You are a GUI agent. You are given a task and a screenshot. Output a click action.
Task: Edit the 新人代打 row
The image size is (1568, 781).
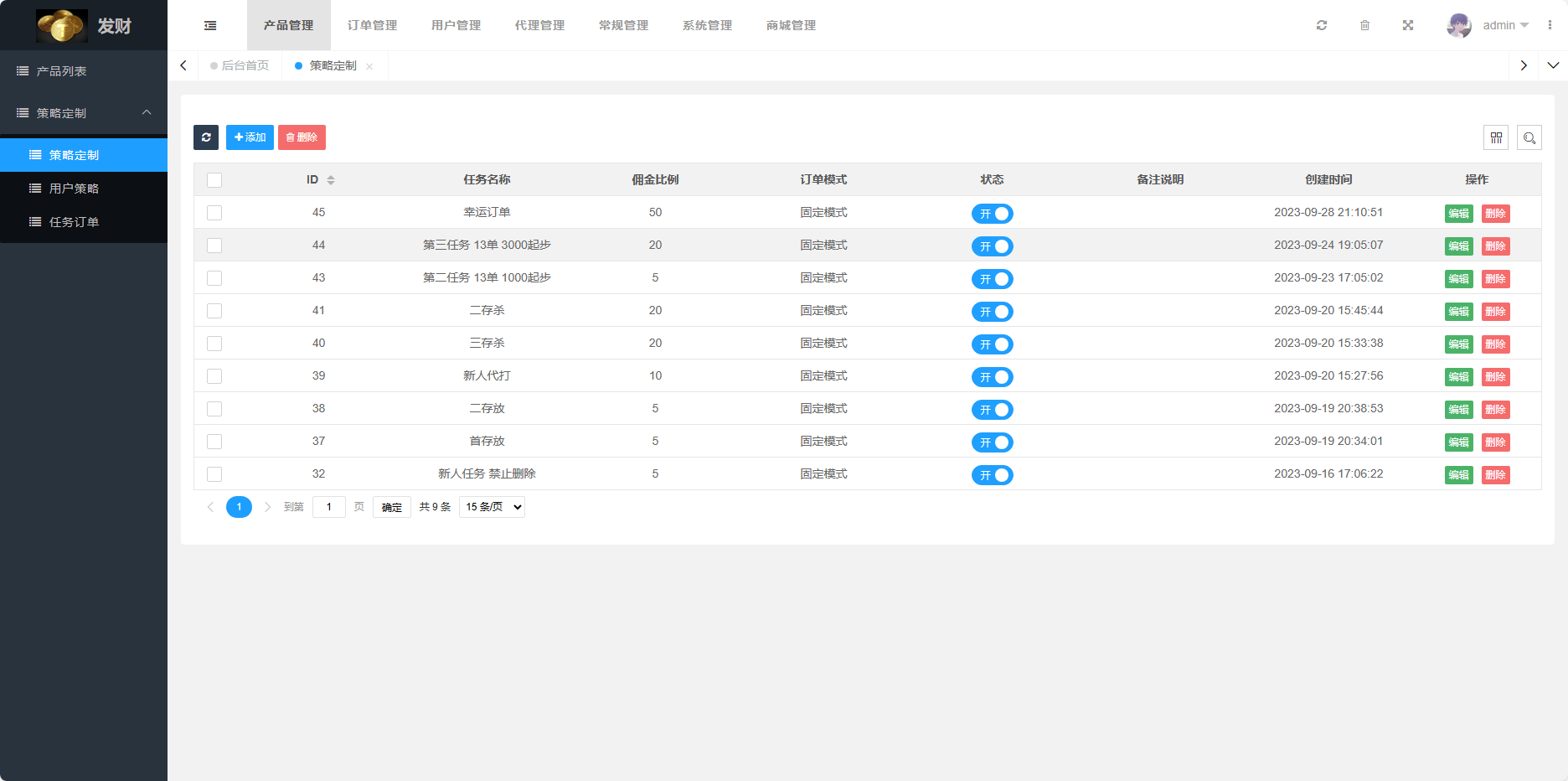click(x=1459, y=377)
